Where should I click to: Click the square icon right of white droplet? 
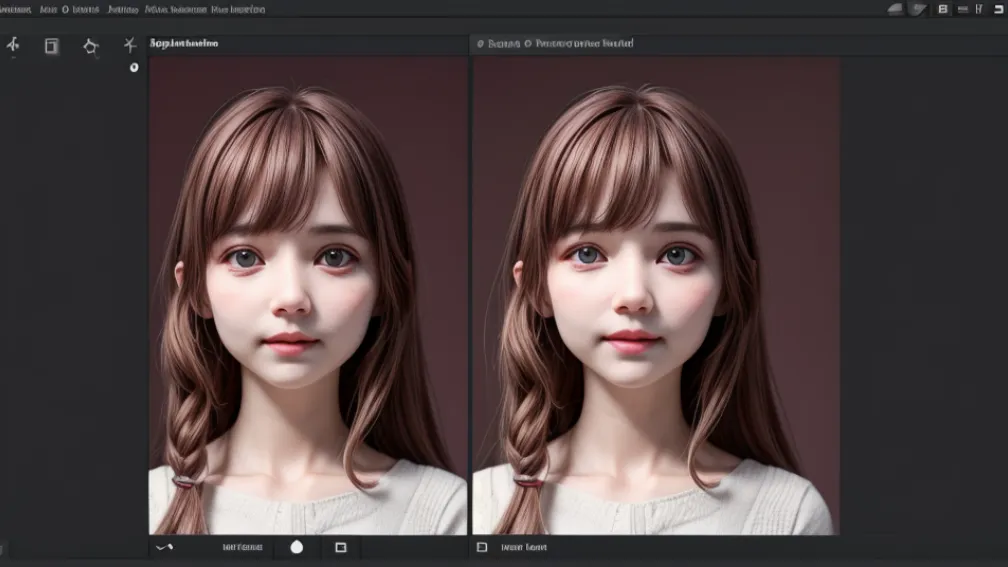click(341, 547)
